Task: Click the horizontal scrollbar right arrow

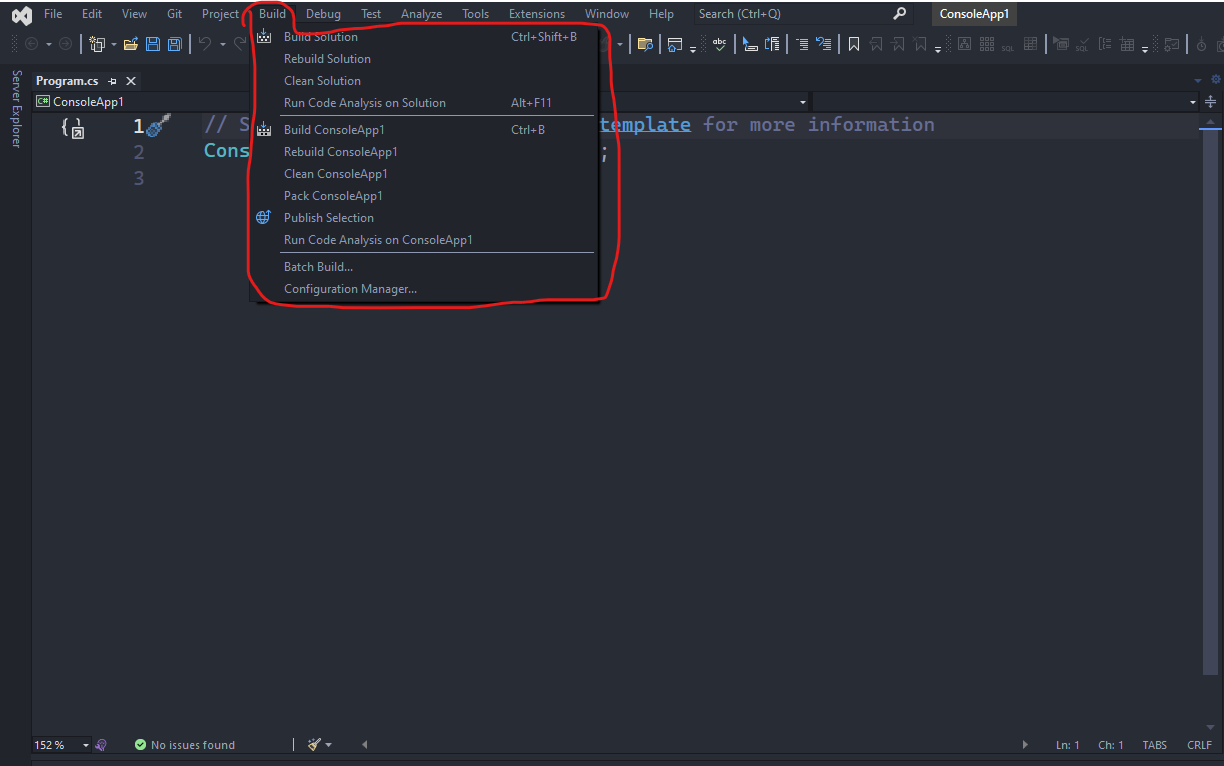Action: click(1024, 745)
